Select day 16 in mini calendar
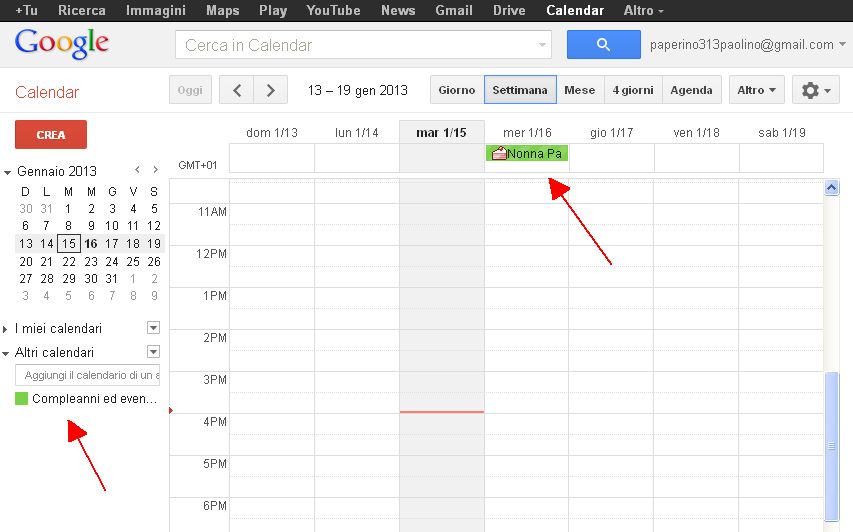The height and width of the screenshot is (532, 853). [x=91, y=244]
